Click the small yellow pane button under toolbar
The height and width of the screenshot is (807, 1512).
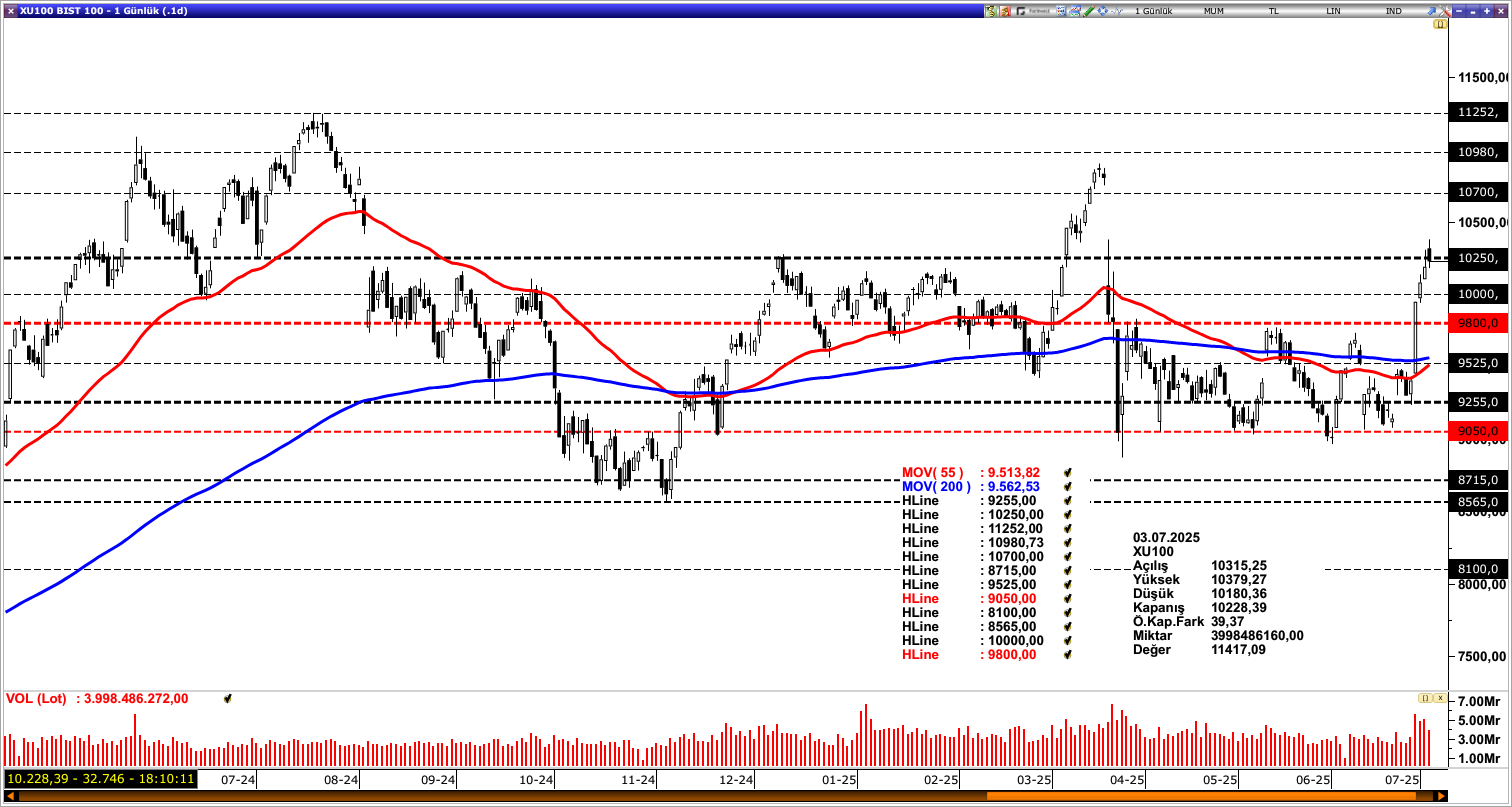click(x=1439, y=24)
